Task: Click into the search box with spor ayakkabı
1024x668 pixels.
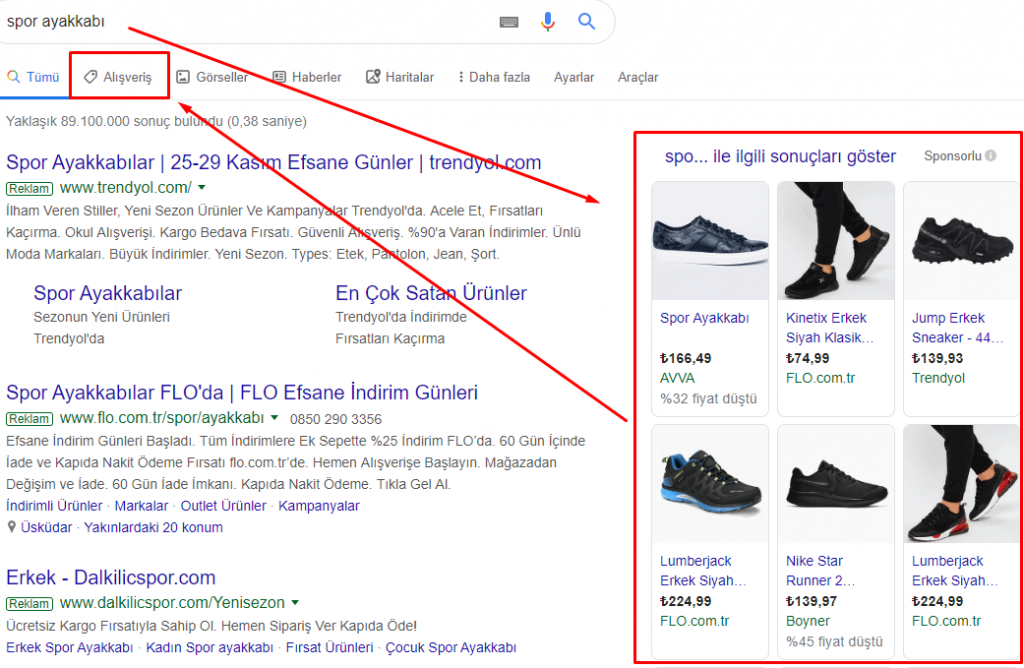Action: (x=250, y=21)
